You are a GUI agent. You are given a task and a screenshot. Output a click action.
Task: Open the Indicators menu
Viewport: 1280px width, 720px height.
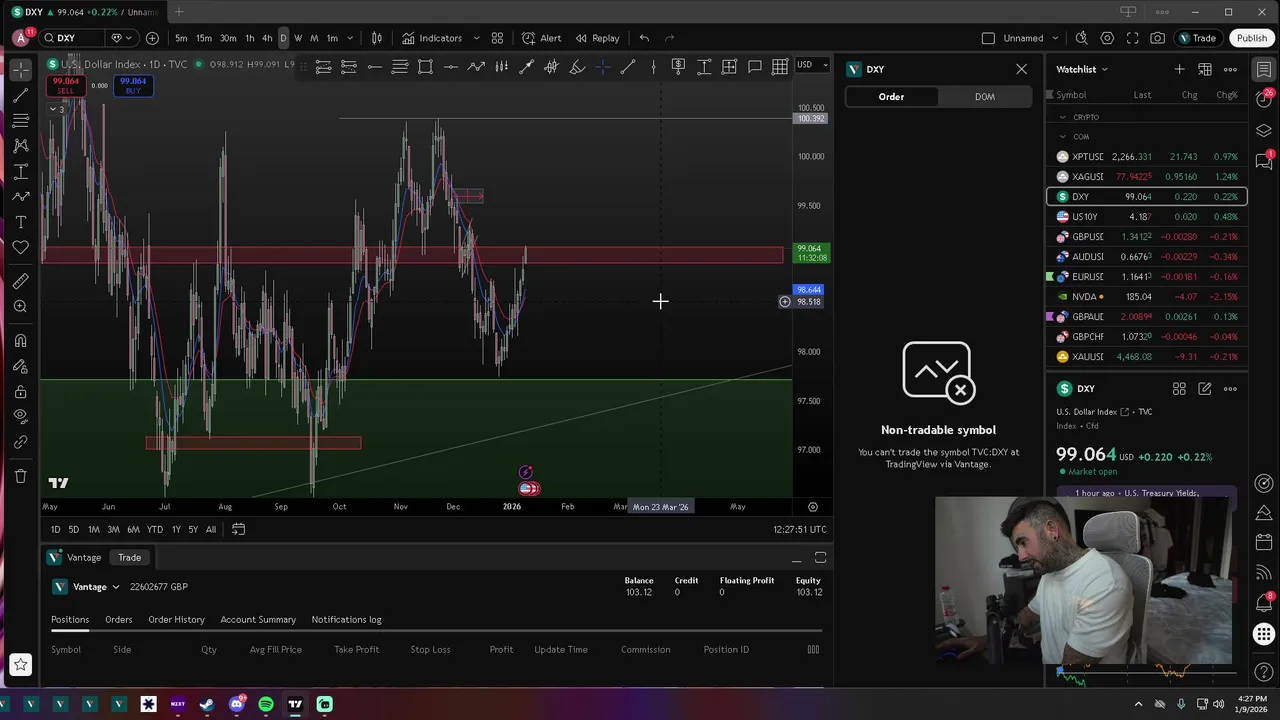click(432, 38)
